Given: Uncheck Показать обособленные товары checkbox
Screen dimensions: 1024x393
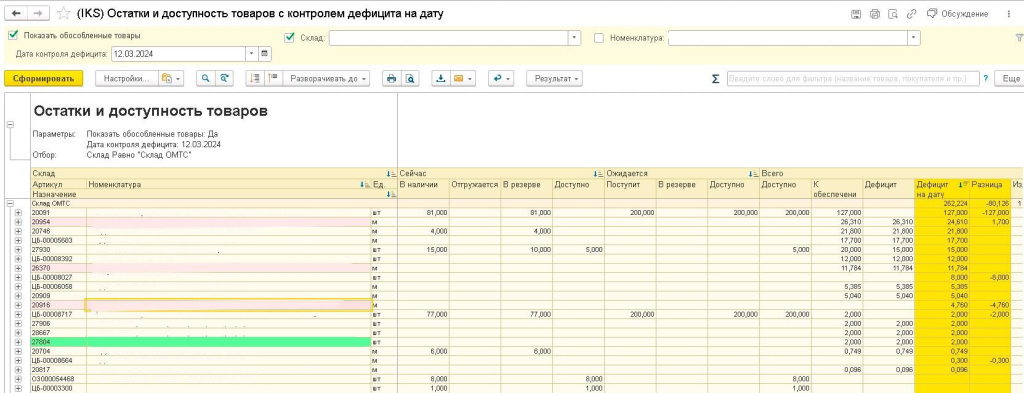Looking at the screenshot, I should 13,35.
